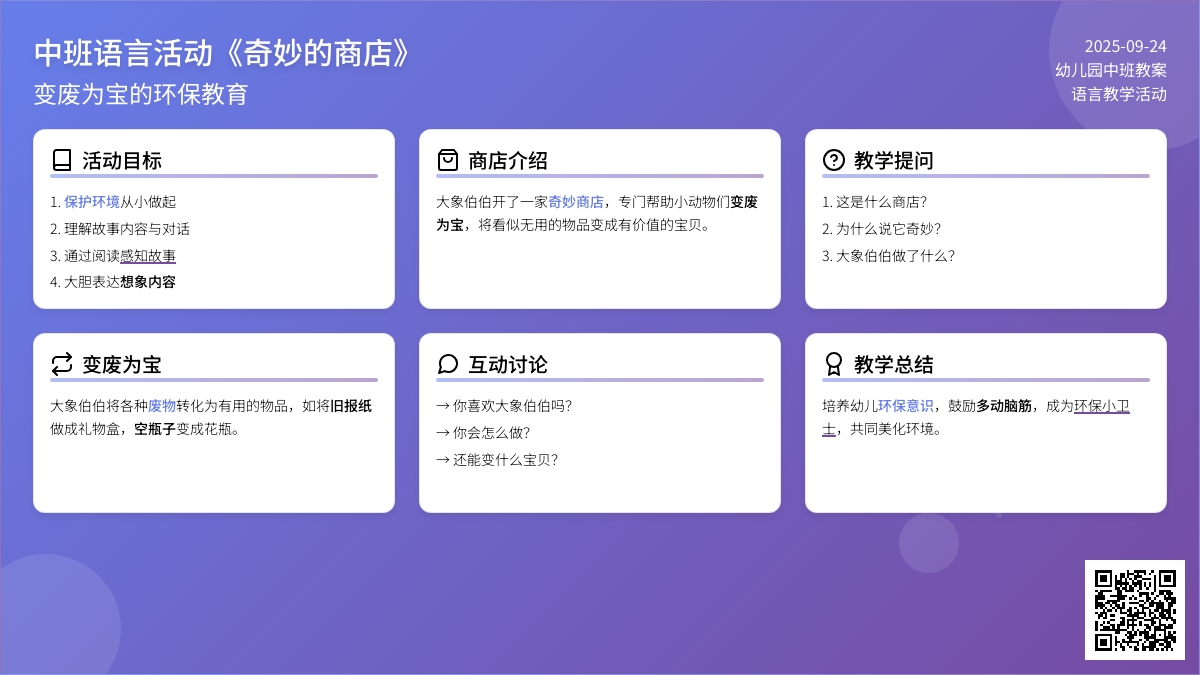Viewport: 1200px width, 675px height.
Task: Click the 教学总结 card heading
Action: point(893,364)
